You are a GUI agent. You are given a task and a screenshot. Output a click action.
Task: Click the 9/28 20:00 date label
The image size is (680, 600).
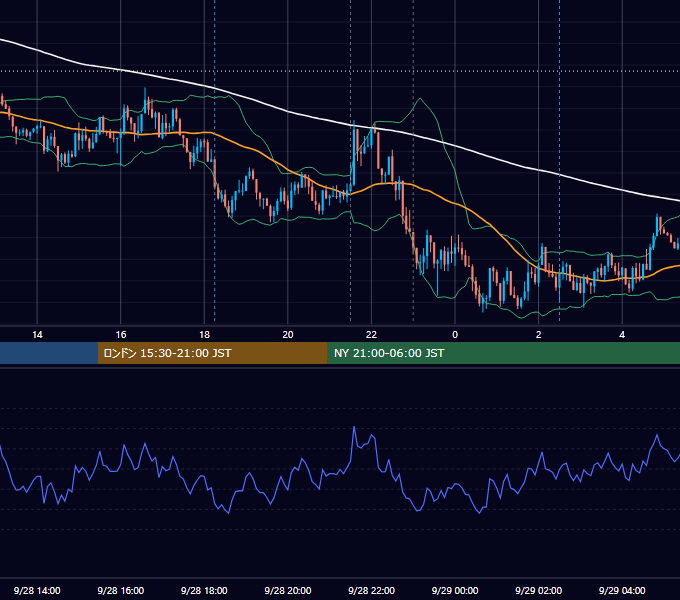288,590
